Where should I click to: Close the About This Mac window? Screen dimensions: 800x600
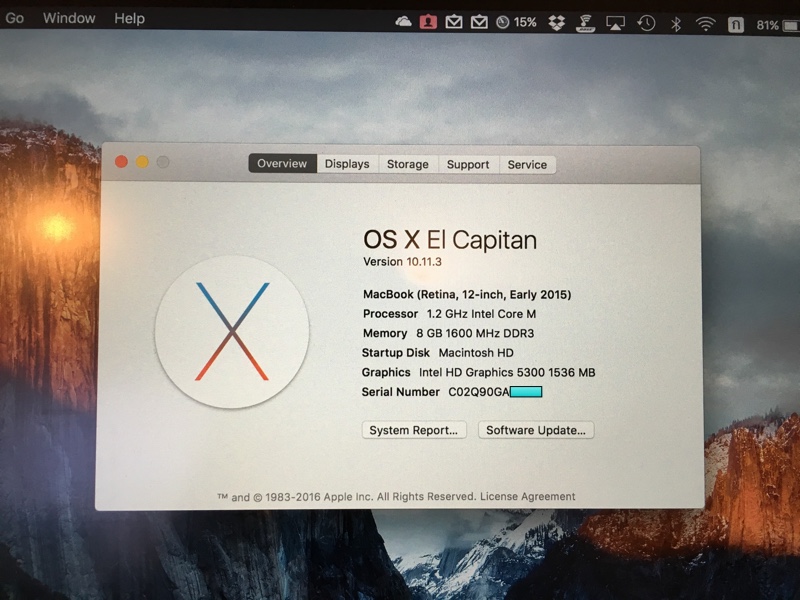[x=121, y=162]
